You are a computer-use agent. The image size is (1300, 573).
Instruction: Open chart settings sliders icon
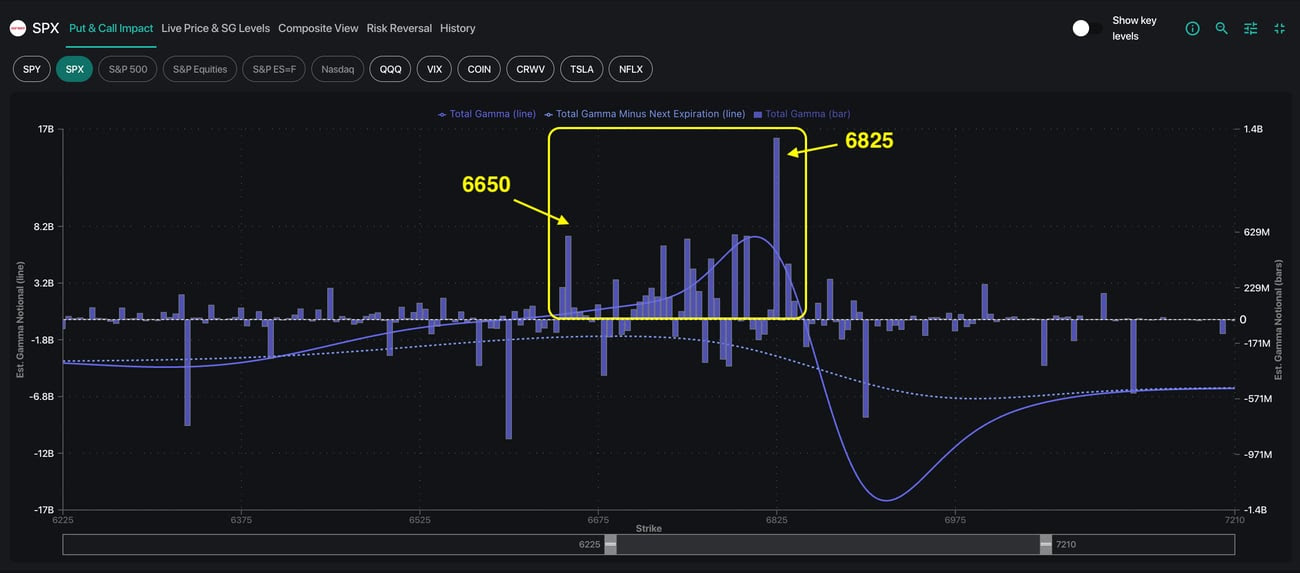[x=1250, y=29]
